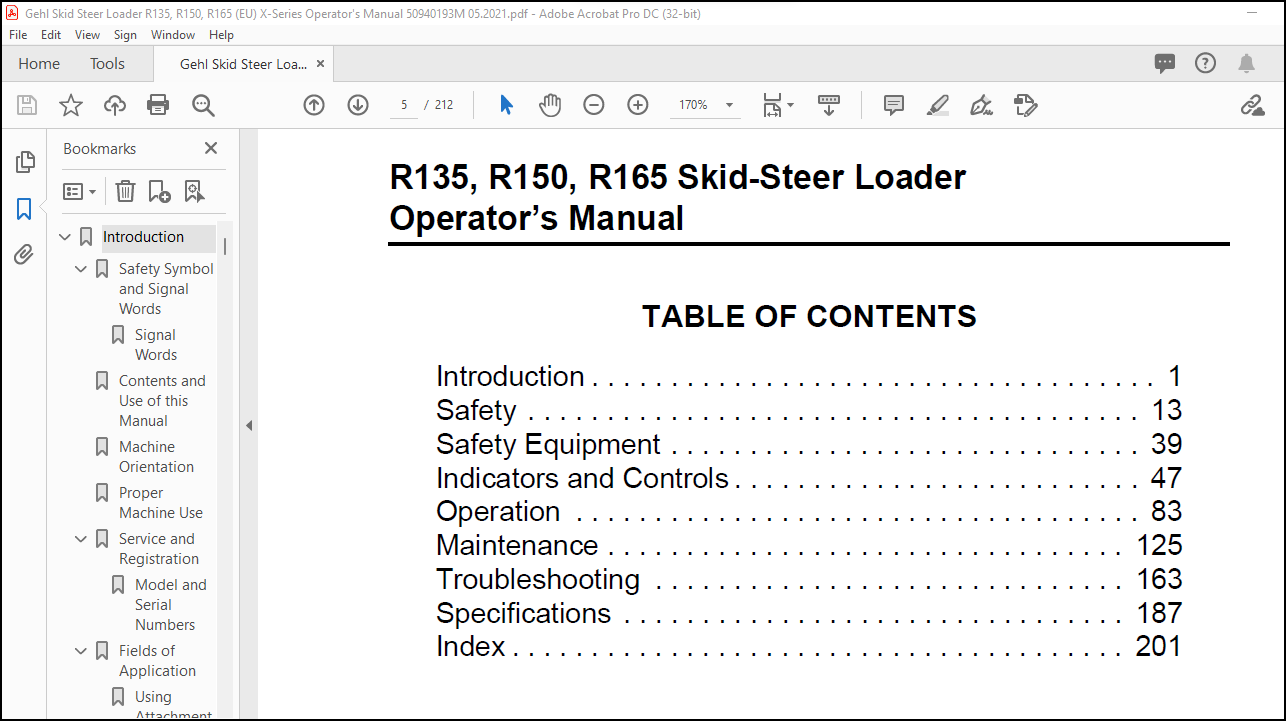This screenshot has width=1286, height=721.
Task: Select Contents and Use of this Manual bookmark
Action: click(x=162, y=401)
